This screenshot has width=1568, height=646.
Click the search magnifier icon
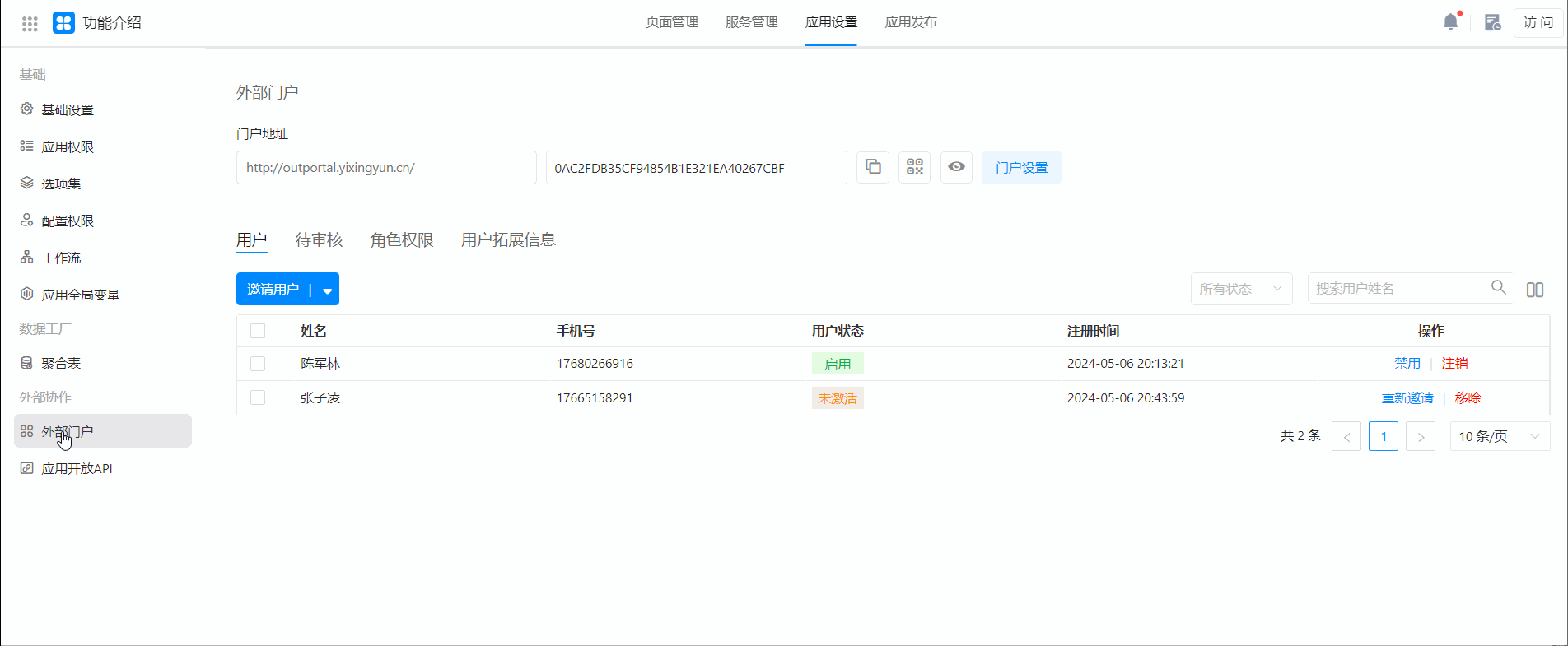[x=1498, y=287]
